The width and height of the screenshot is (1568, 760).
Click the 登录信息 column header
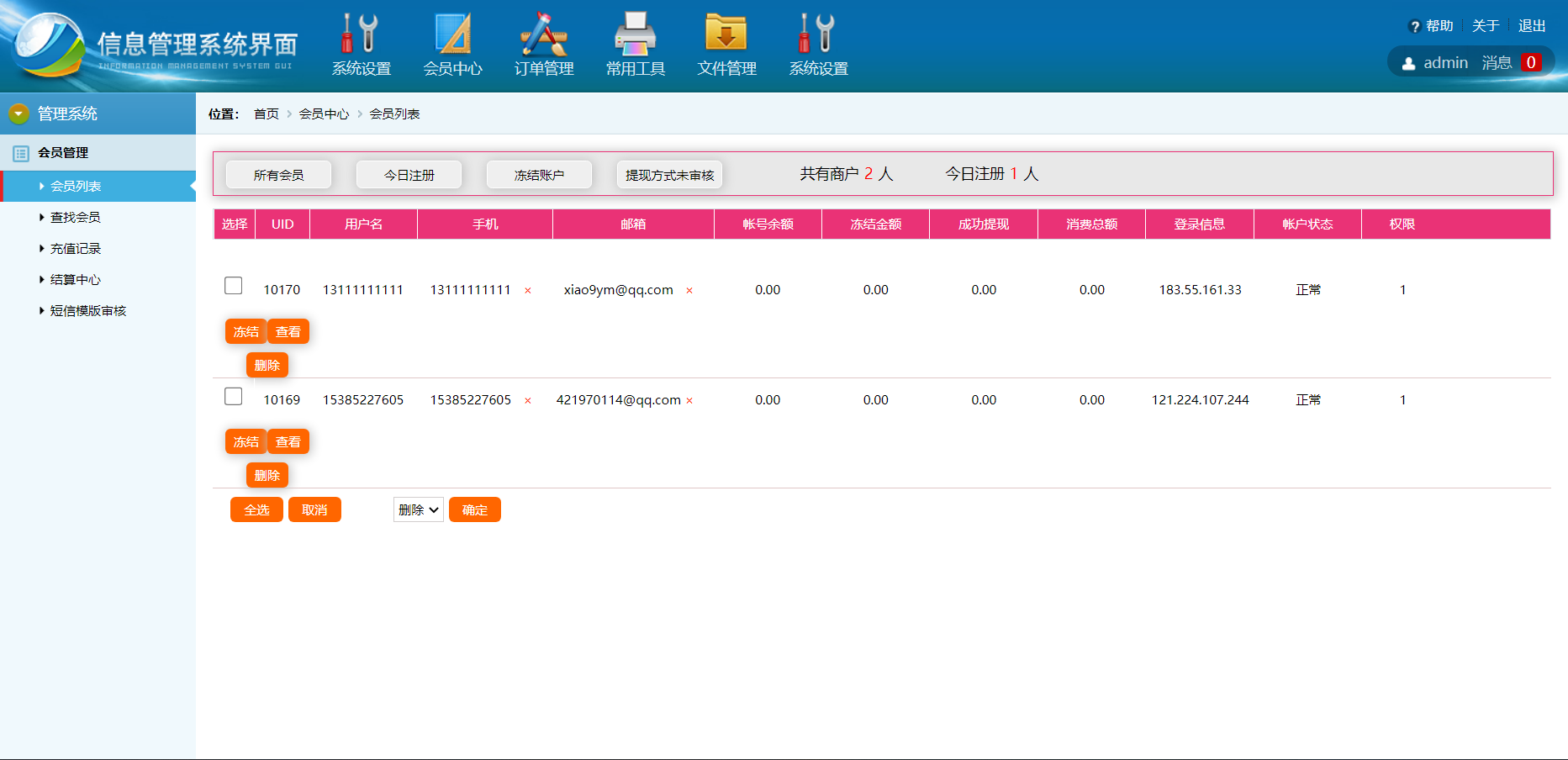click(x=1200, y=224)
